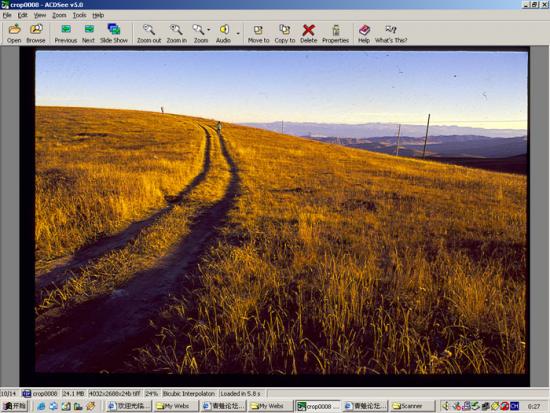This screenshot has width=550, height=413.
Task: Go to the Previous image
Action: pos(66,33)
